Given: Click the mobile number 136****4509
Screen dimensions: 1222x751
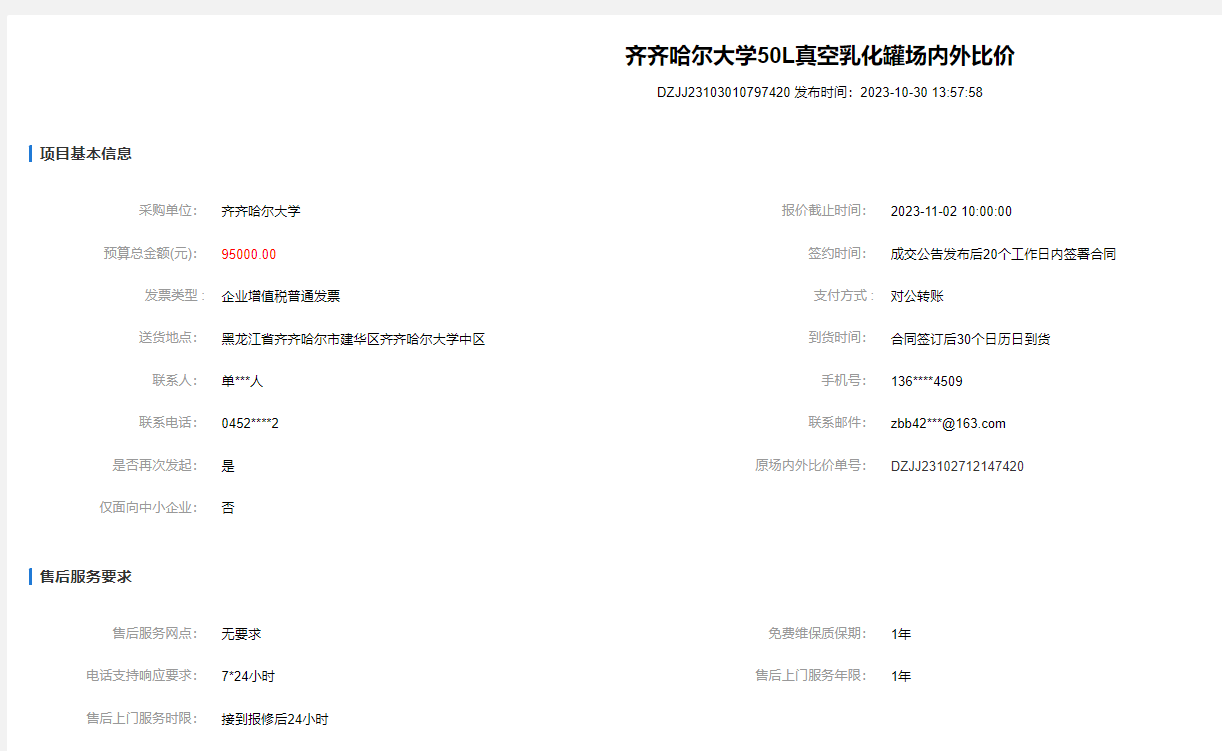Looking at the screenshot, I should 927,382.
